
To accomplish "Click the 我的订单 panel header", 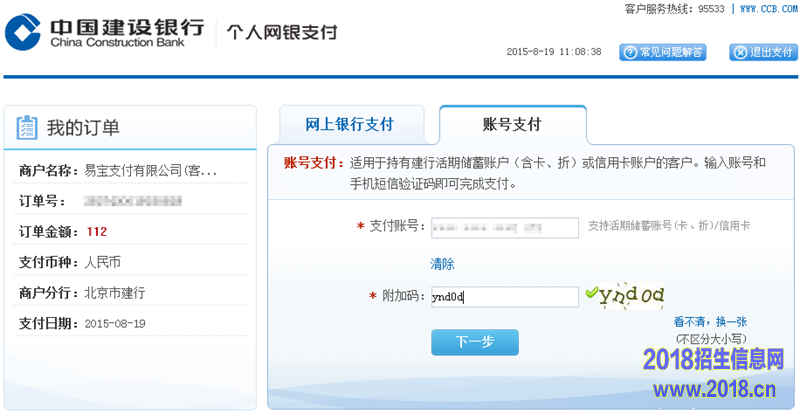I will coord(83,127).
